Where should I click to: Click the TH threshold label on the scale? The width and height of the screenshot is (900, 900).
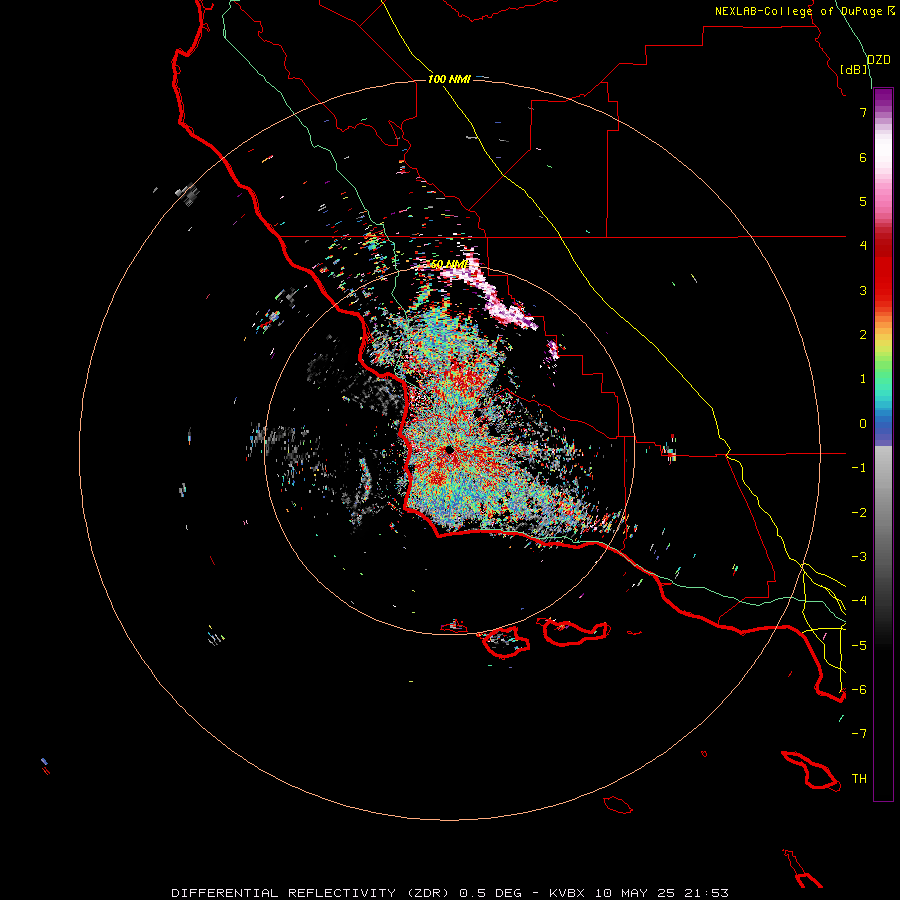click(859, 779)
